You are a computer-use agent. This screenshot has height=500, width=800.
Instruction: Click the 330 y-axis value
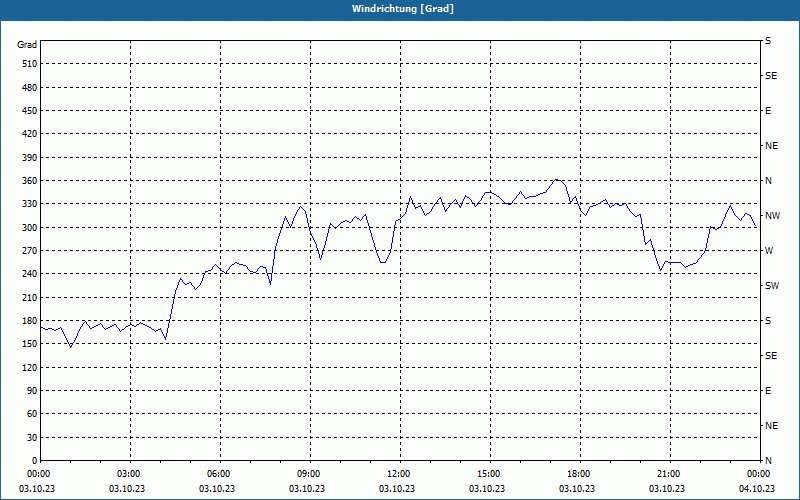pyautogui.click(x=30, y=204)
